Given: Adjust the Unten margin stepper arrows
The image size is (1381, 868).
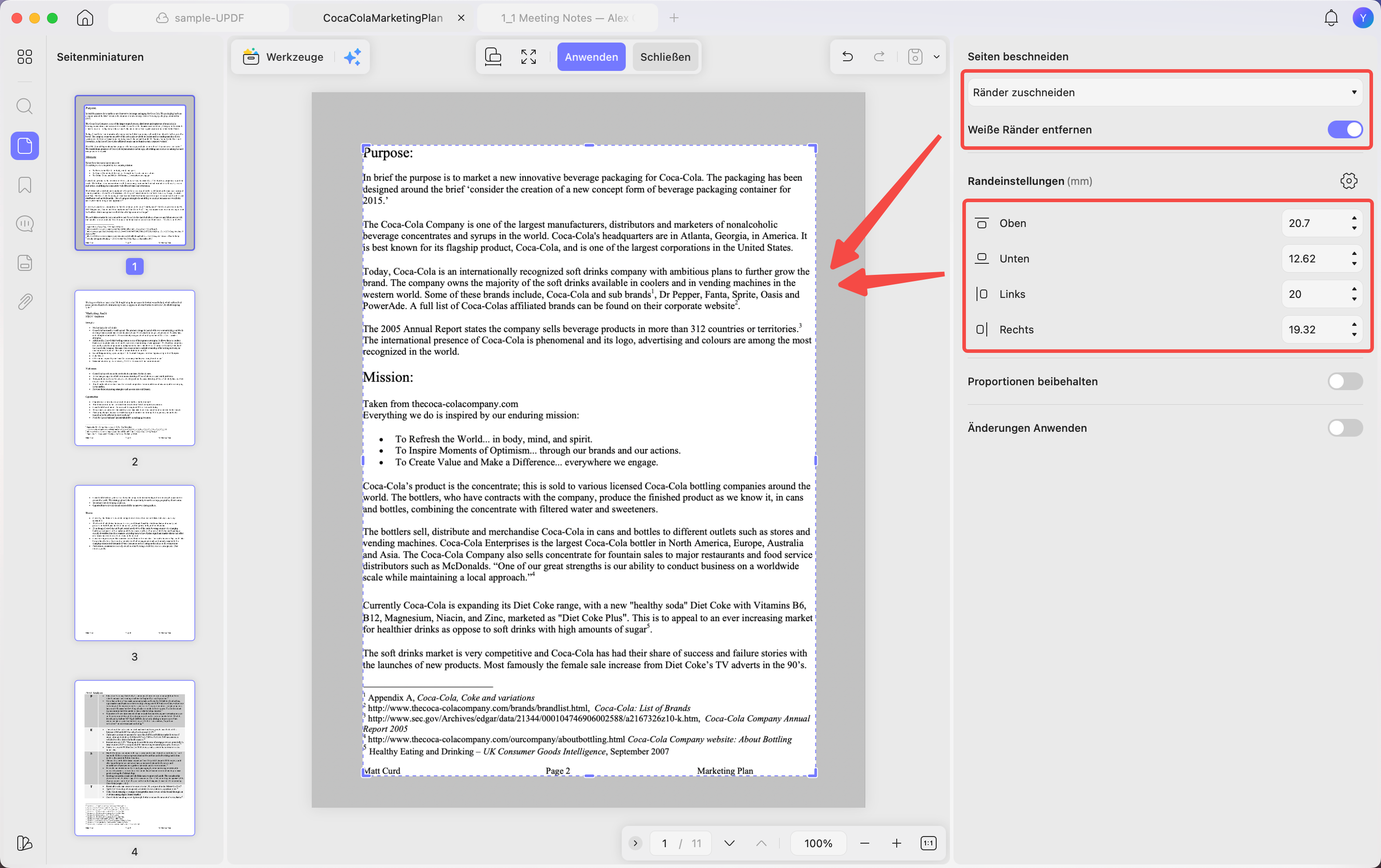Looking at the screenshot, I should pos(1354,258).
